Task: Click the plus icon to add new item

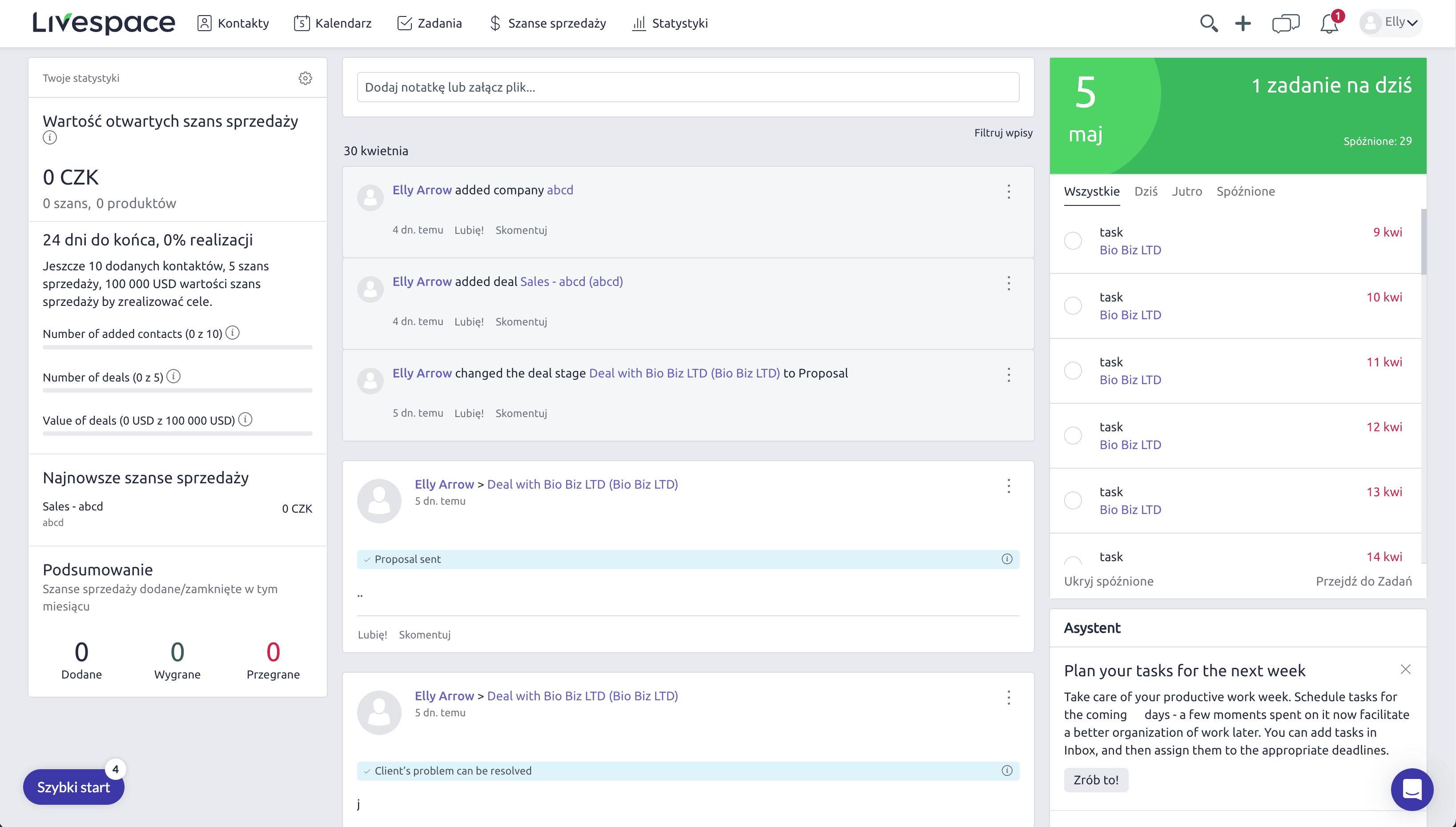Action: click(1243, 23)
